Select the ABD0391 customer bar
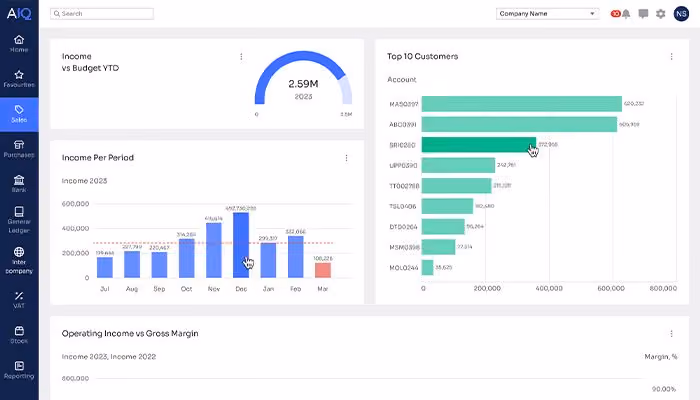700x400 pixels. point(519,124)
